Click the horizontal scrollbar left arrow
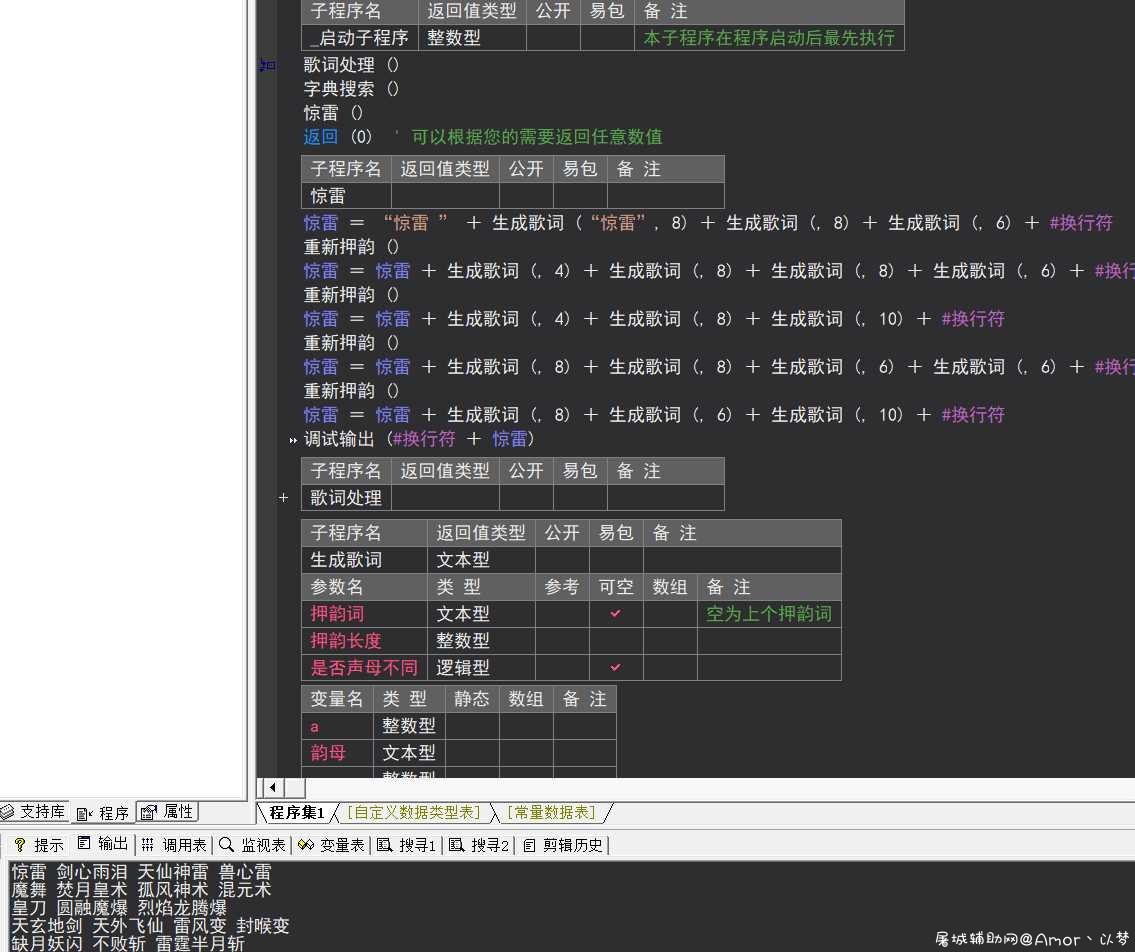This screenshot has height=952, width=1135. point(272,787)
